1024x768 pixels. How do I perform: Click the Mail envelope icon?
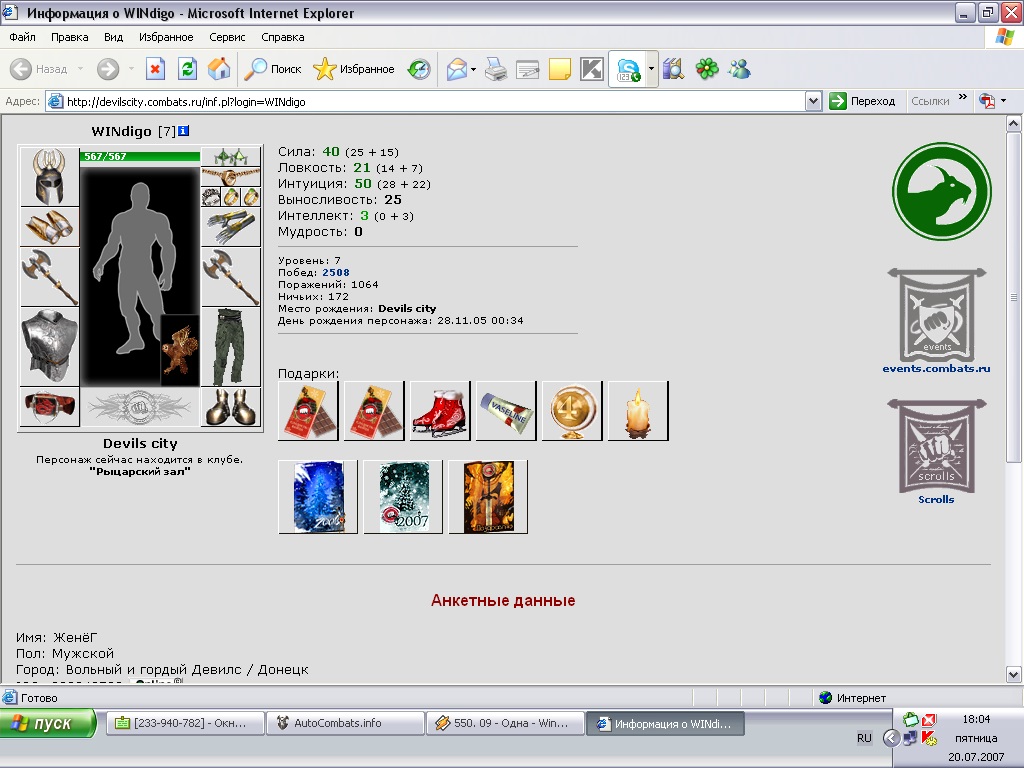click(456, 69)
